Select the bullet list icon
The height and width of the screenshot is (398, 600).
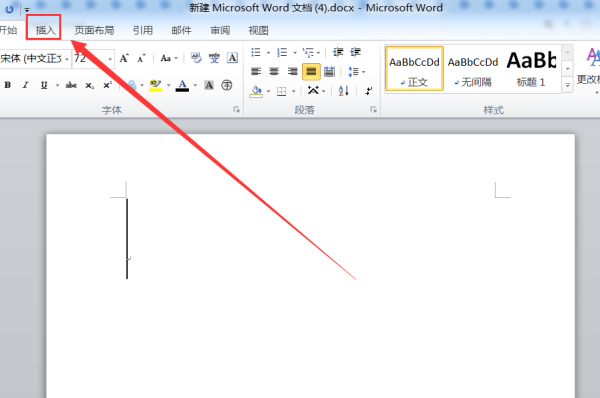[256, 52]
